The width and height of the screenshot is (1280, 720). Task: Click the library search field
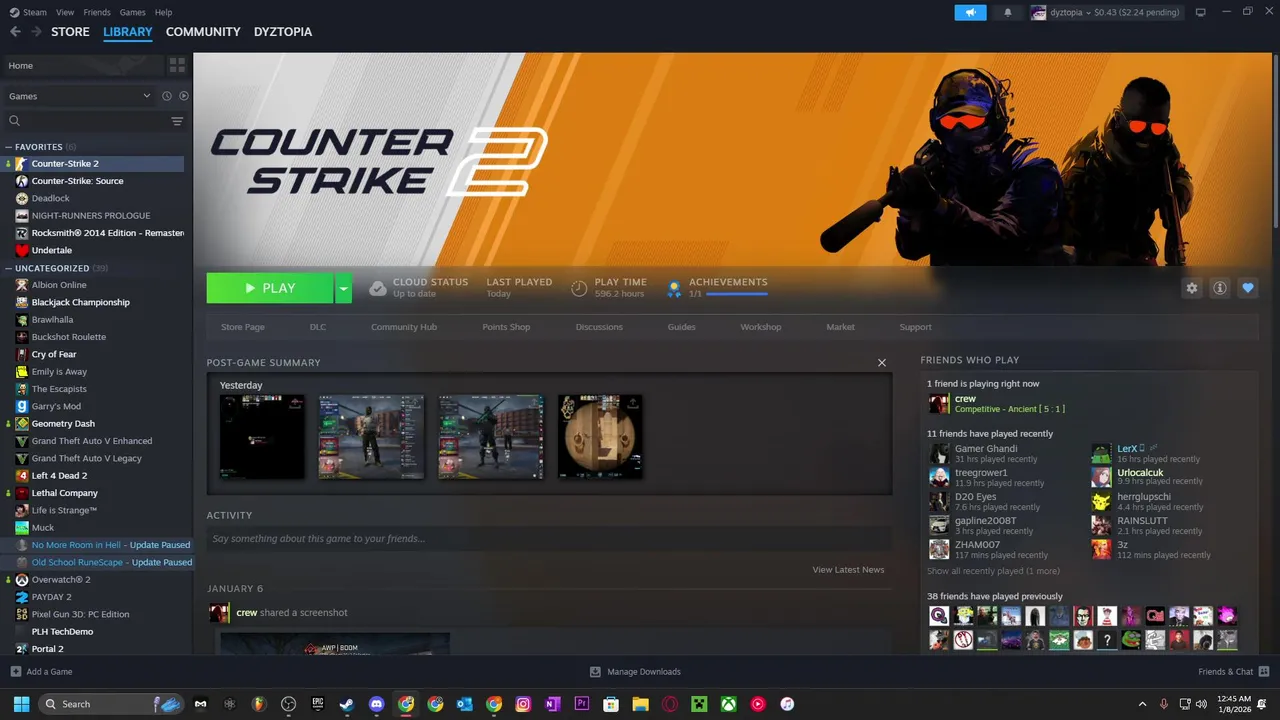(88, 121)
